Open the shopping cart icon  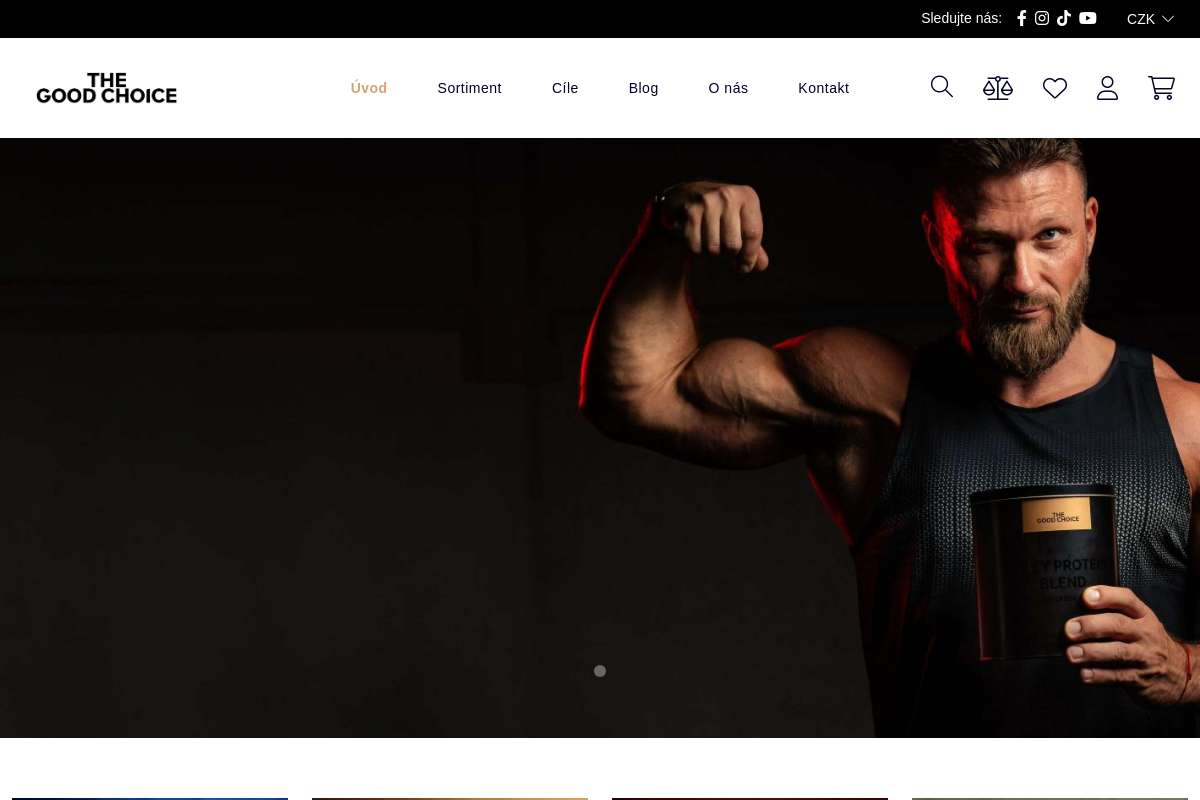coord(1161,88)
